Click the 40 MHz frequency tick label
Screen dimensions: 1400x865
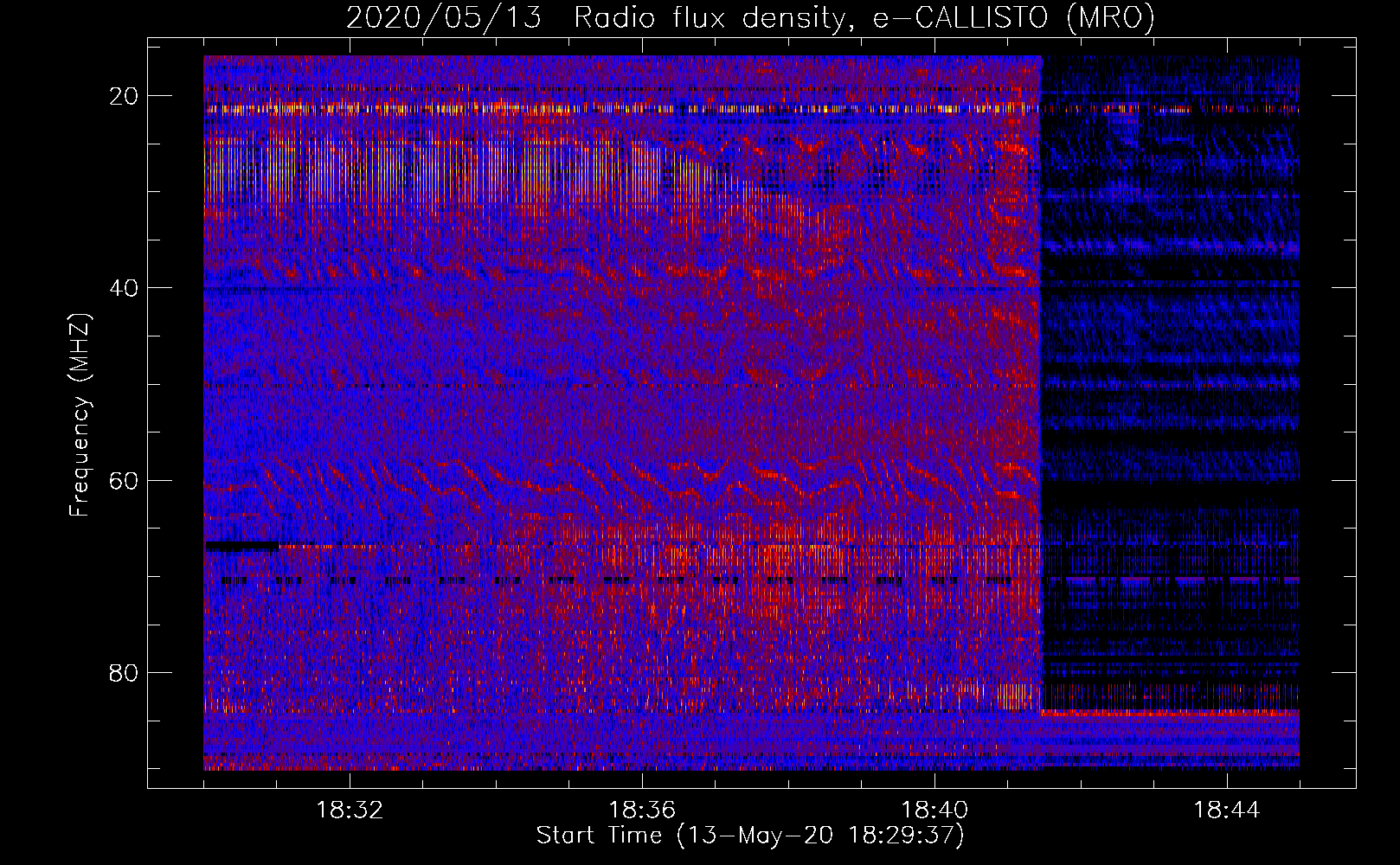pos(124,288)
